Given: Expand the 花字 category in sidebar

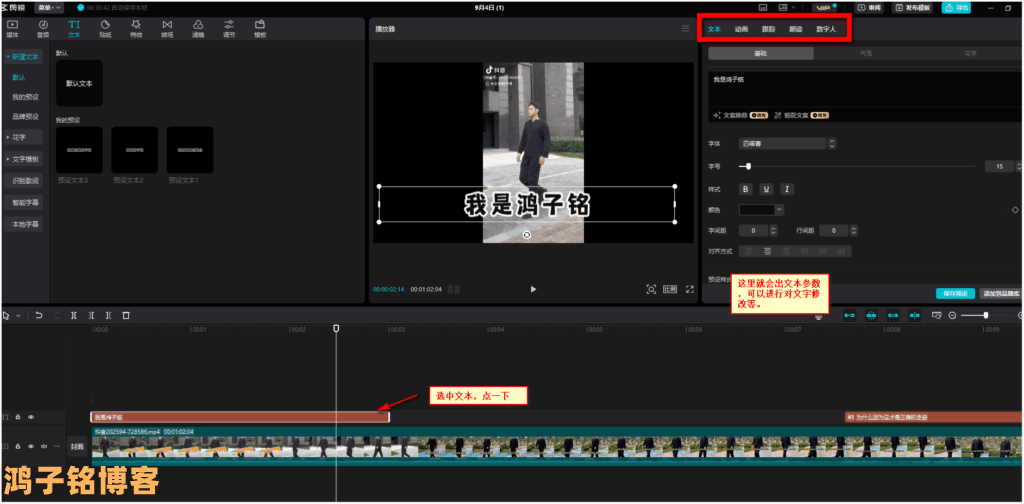Looking at the screenshot, I should [21, 137].
